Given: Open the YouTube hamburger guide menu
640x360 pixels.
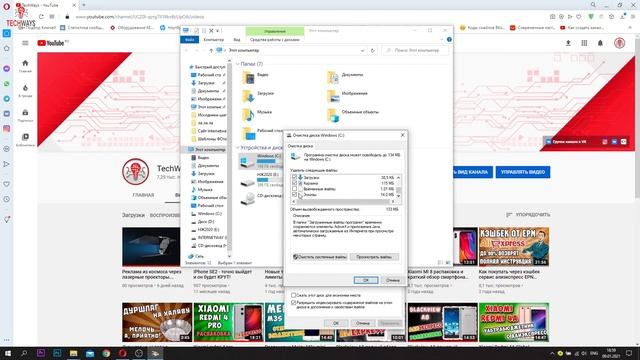Looking at the screenshot, I should 25,43.
